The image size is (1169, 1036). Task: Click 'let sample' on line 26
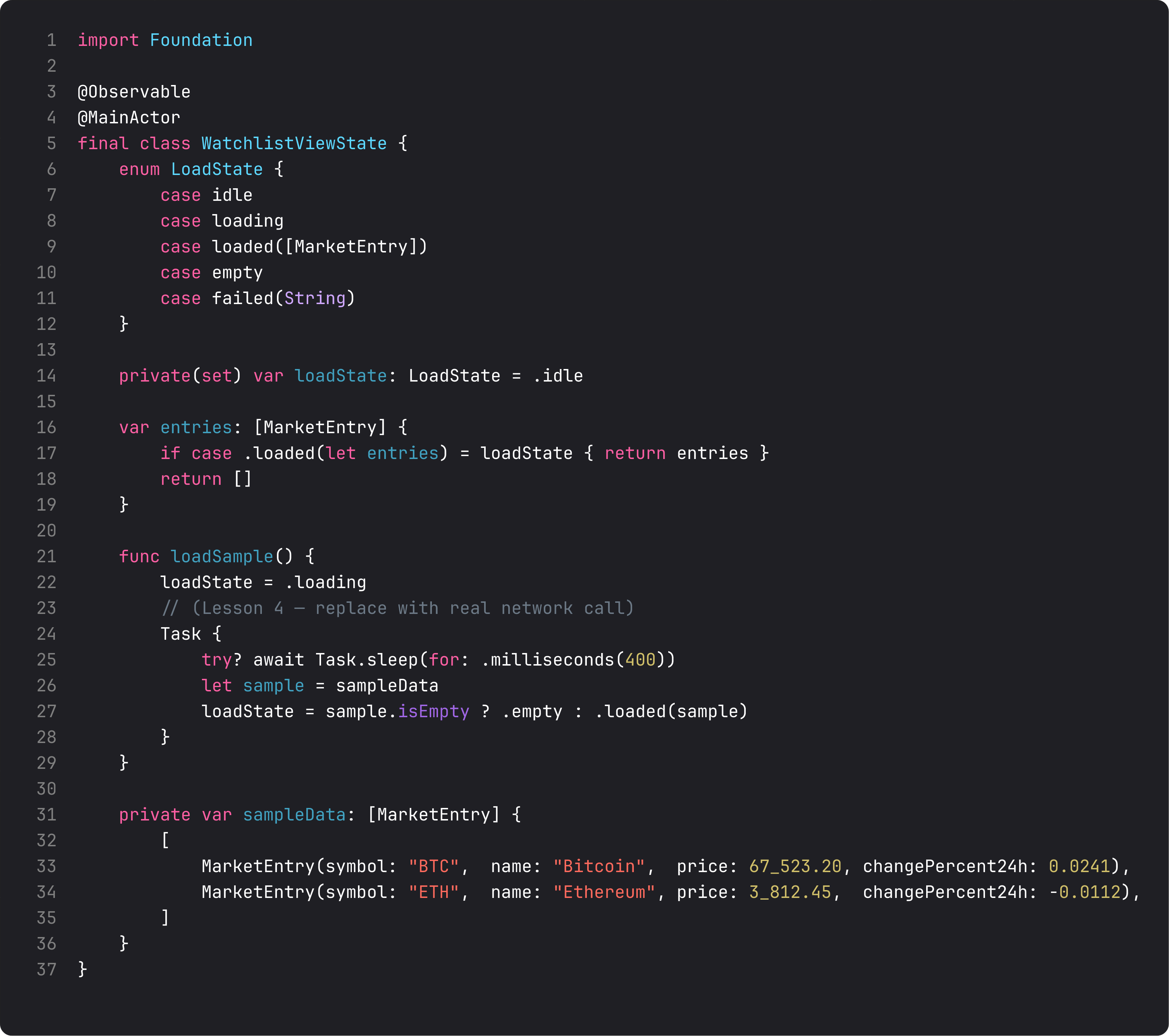pos(253,686)
